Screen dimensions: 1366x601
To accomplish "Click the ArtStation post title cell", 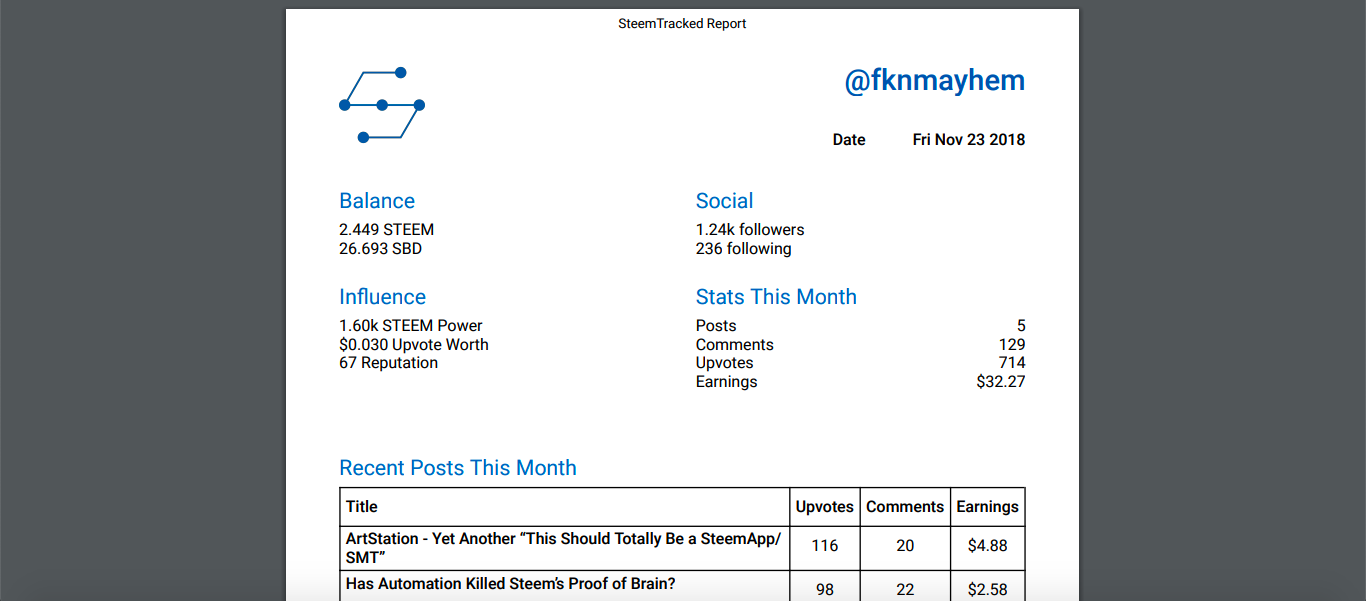I will [565, 548].
